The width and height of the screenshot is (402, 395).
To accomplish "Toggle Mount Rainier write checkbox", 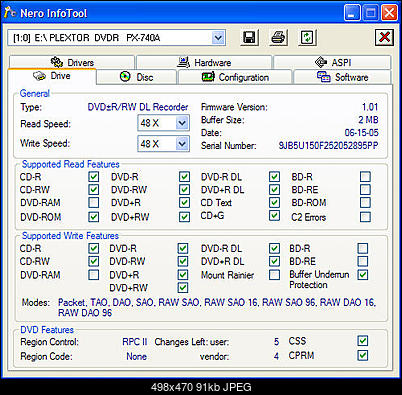I will (274, 275).
